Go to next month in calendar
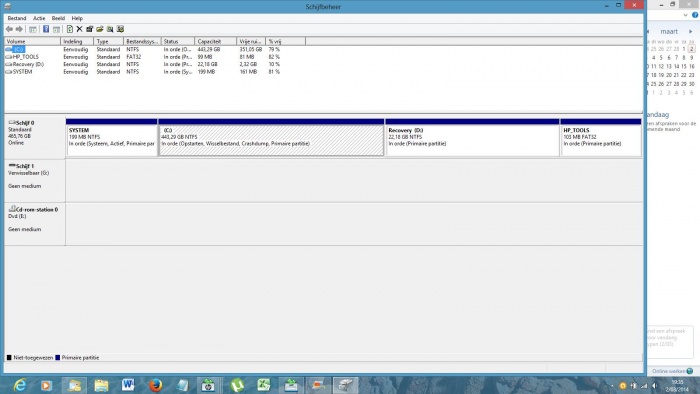The width and height of the screenshot is (700, 394). pyautogui.click(x=691, y=32)
